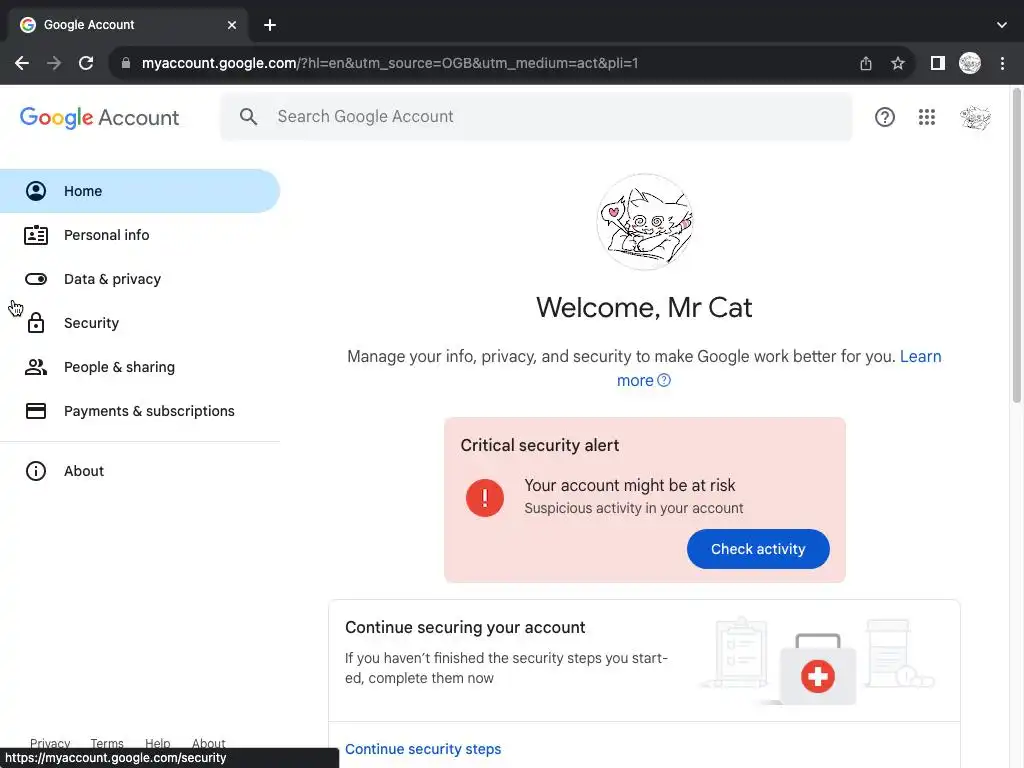1024x768 pixels.
Task: Click the Welcome, Mr Cat heading
Action: [x=645, y=308]
